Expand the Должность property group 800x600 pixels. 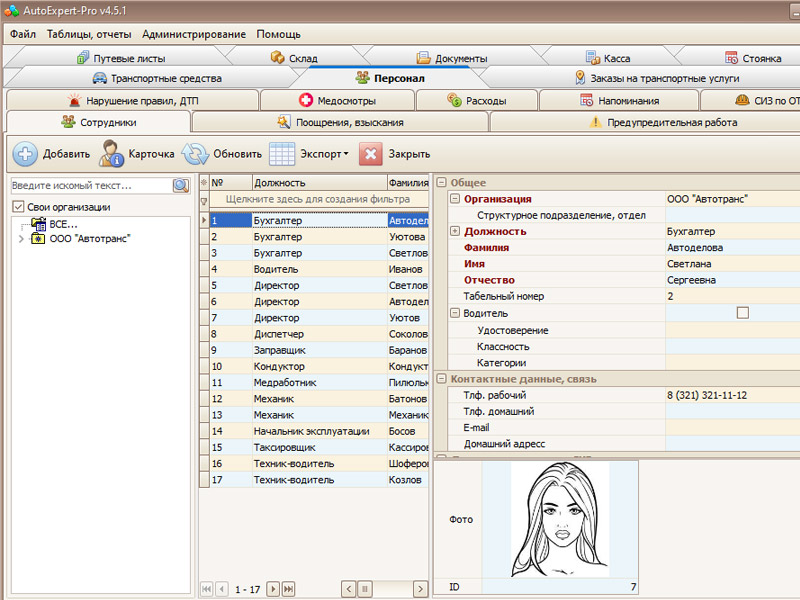[455, 231]
